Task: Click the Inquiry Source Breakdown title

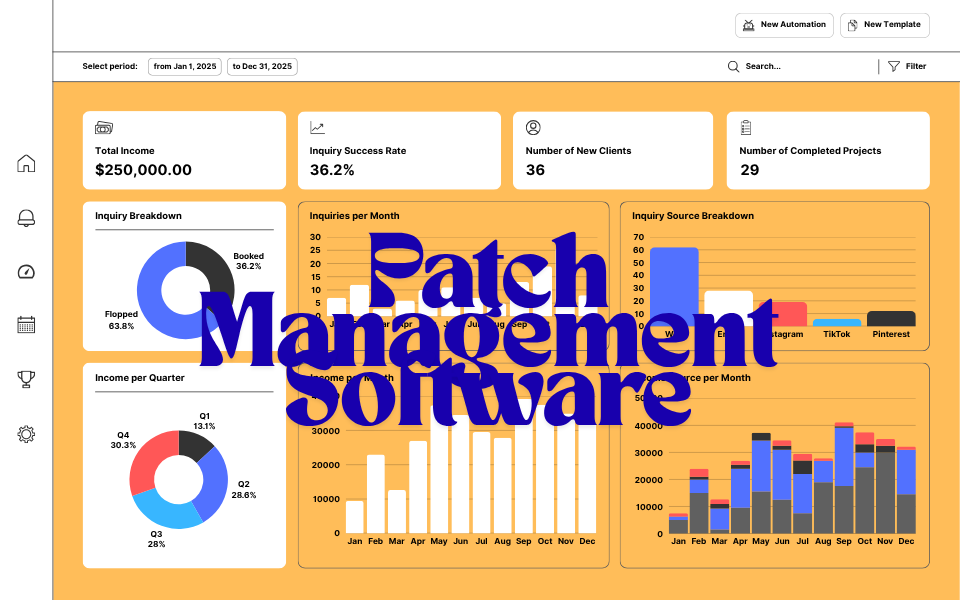Action: point(693,216)
